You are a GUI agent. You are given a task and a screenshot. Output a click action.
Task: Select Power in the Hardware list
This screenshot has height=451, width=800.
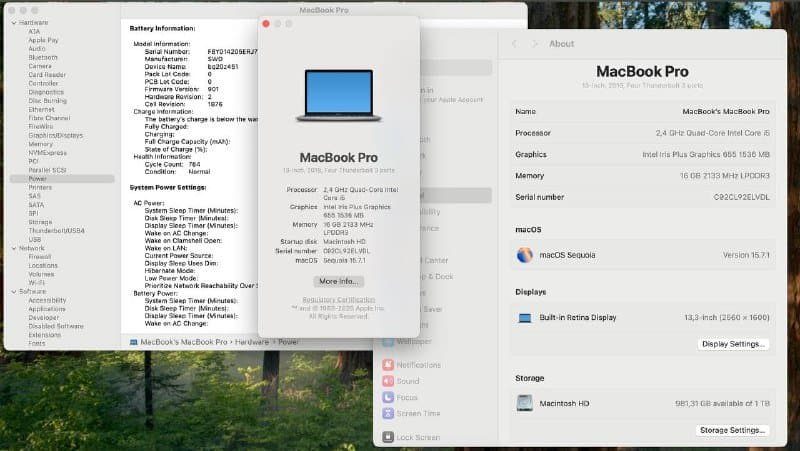click(x=62, y=179)
